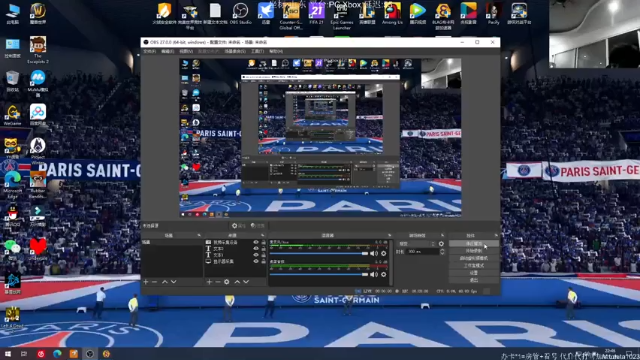Open source properties gear in sources toolbar

[227, 282]
